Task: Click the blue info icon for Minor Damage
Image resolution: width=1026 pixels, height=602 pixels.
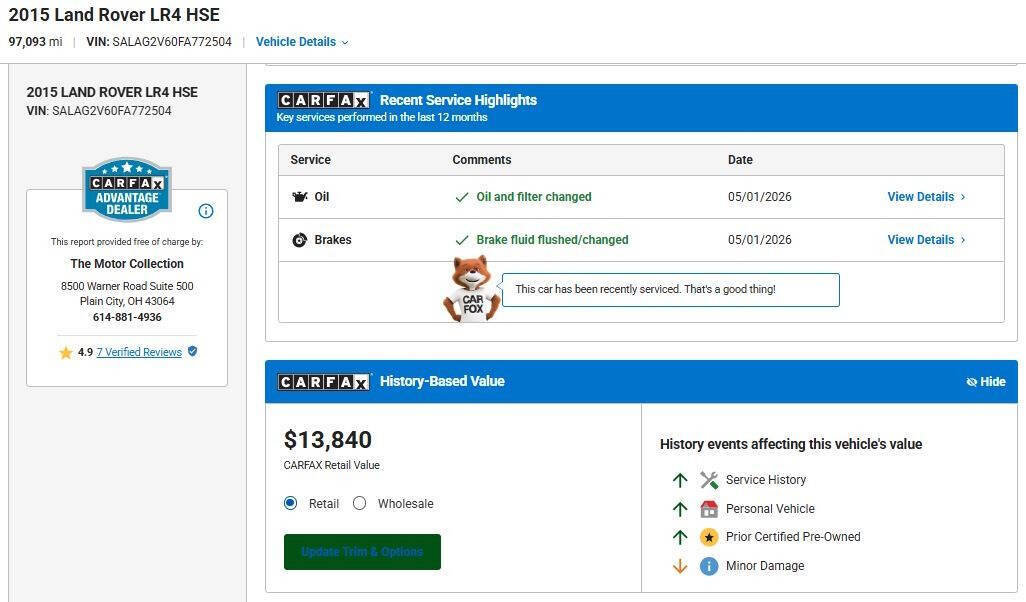Action: click(709, 566)
